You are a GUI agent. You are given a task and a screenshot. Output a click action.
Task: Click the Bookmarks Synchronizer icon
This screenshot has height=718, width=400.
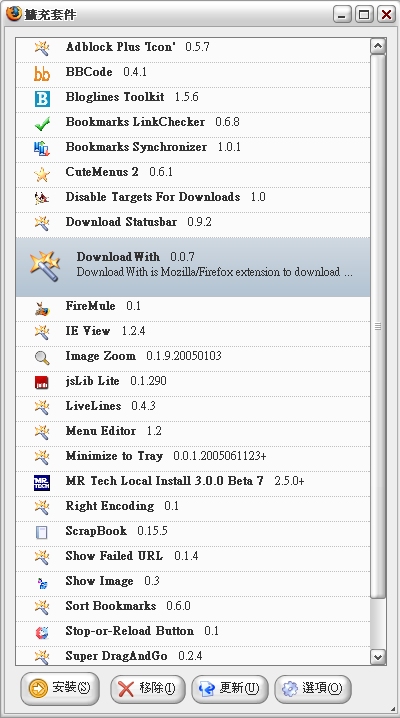coord(42,148)
